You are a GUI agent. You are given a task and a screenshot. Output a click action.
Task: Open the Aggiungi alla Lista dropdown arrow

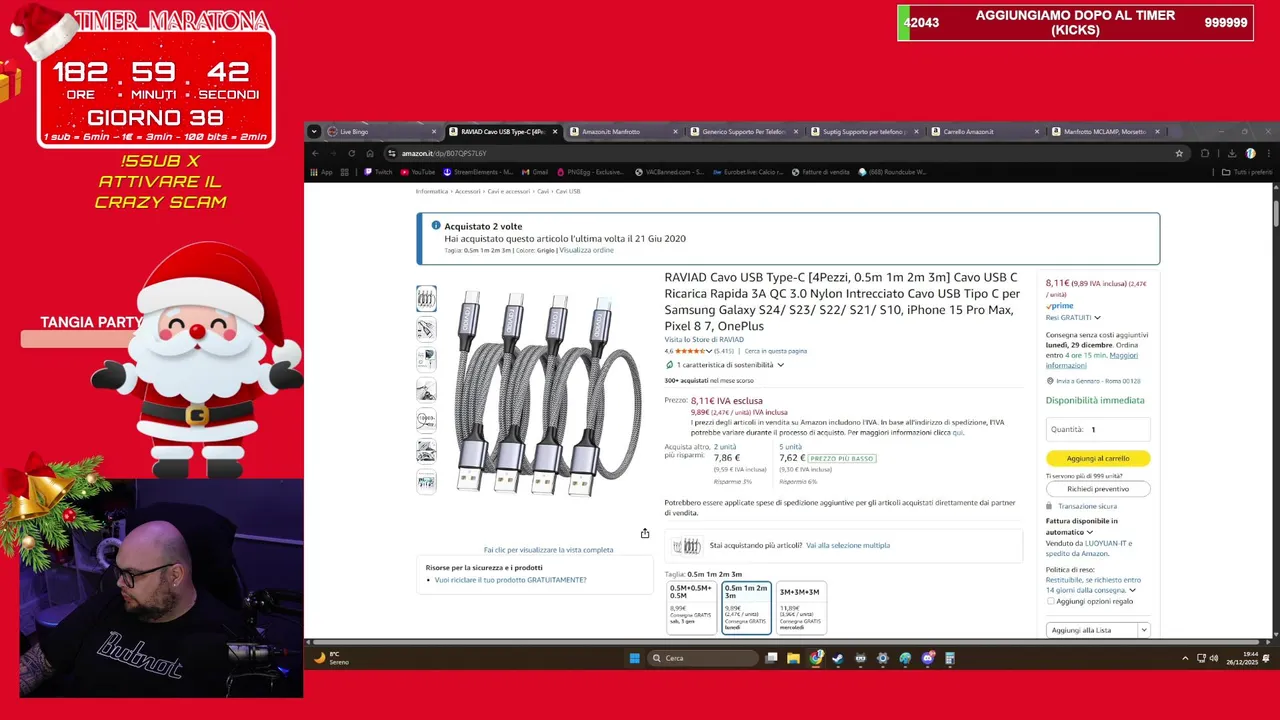click(x=1143, y=630)
